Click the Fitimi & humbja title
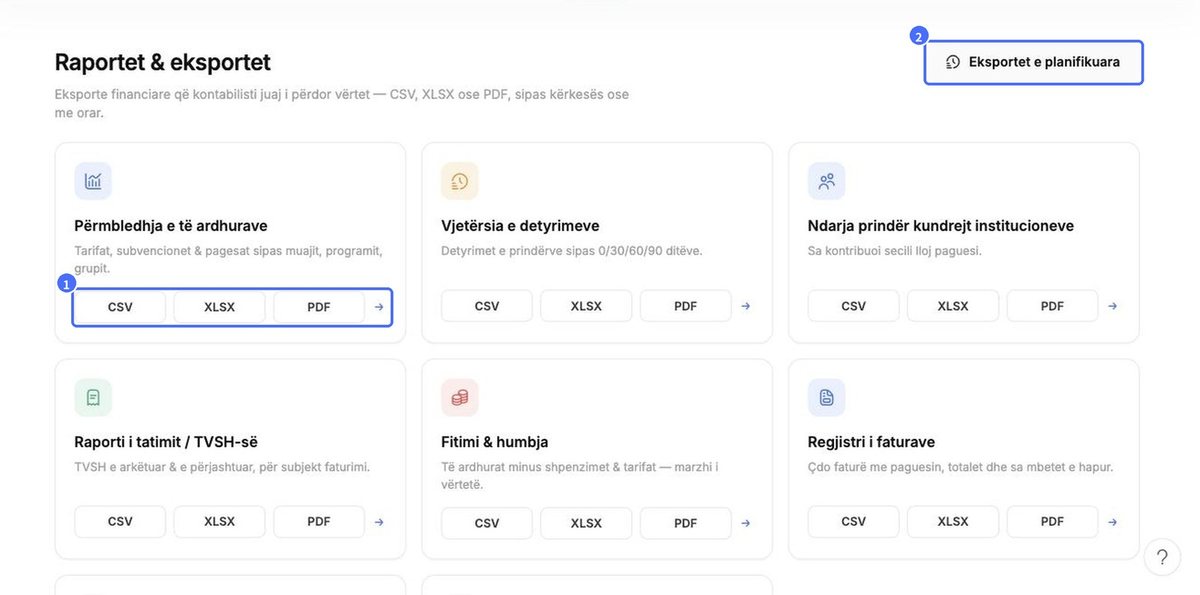 click(495, 442)
